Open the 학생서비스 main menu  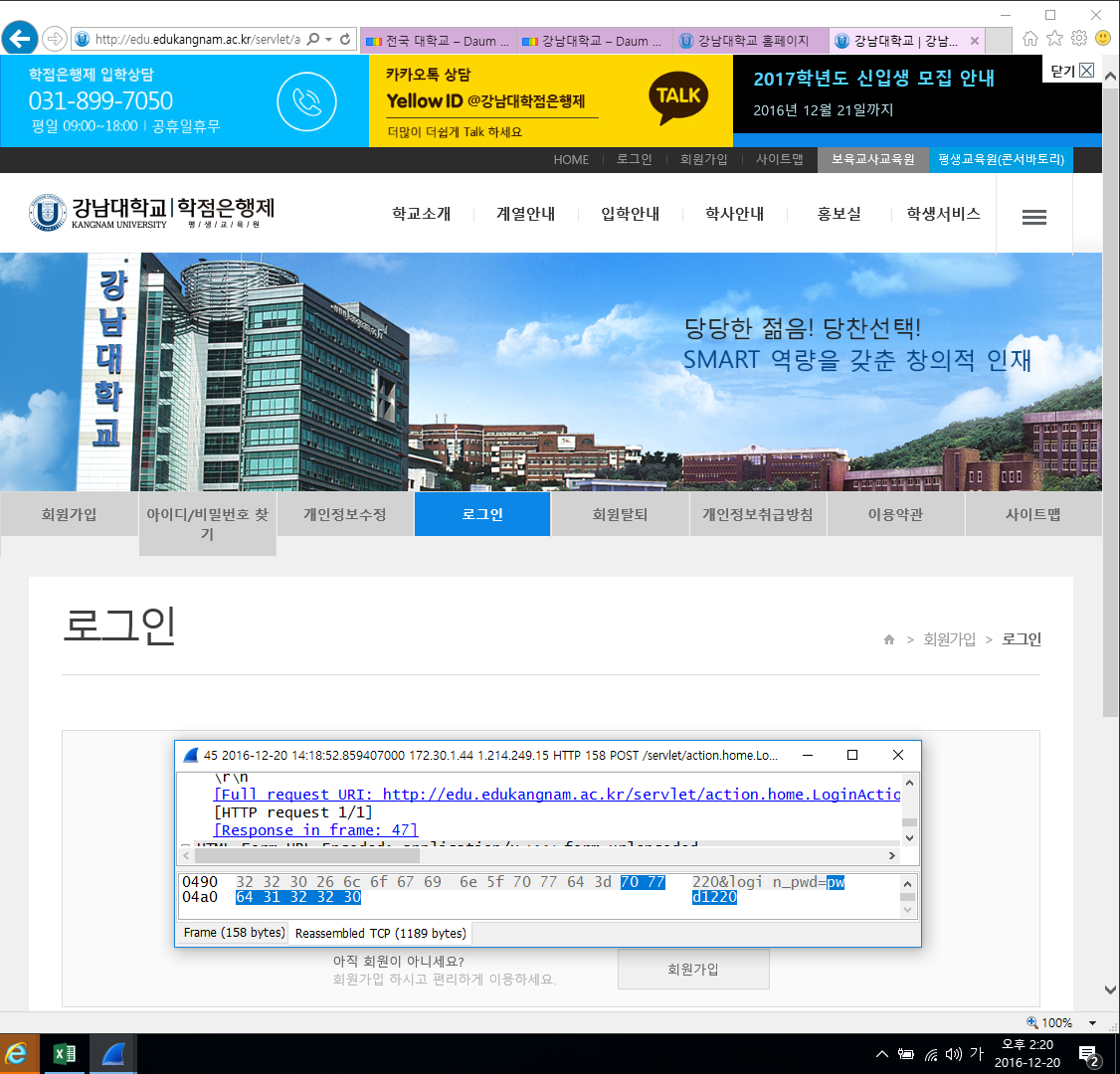click(x=943, y=214)
